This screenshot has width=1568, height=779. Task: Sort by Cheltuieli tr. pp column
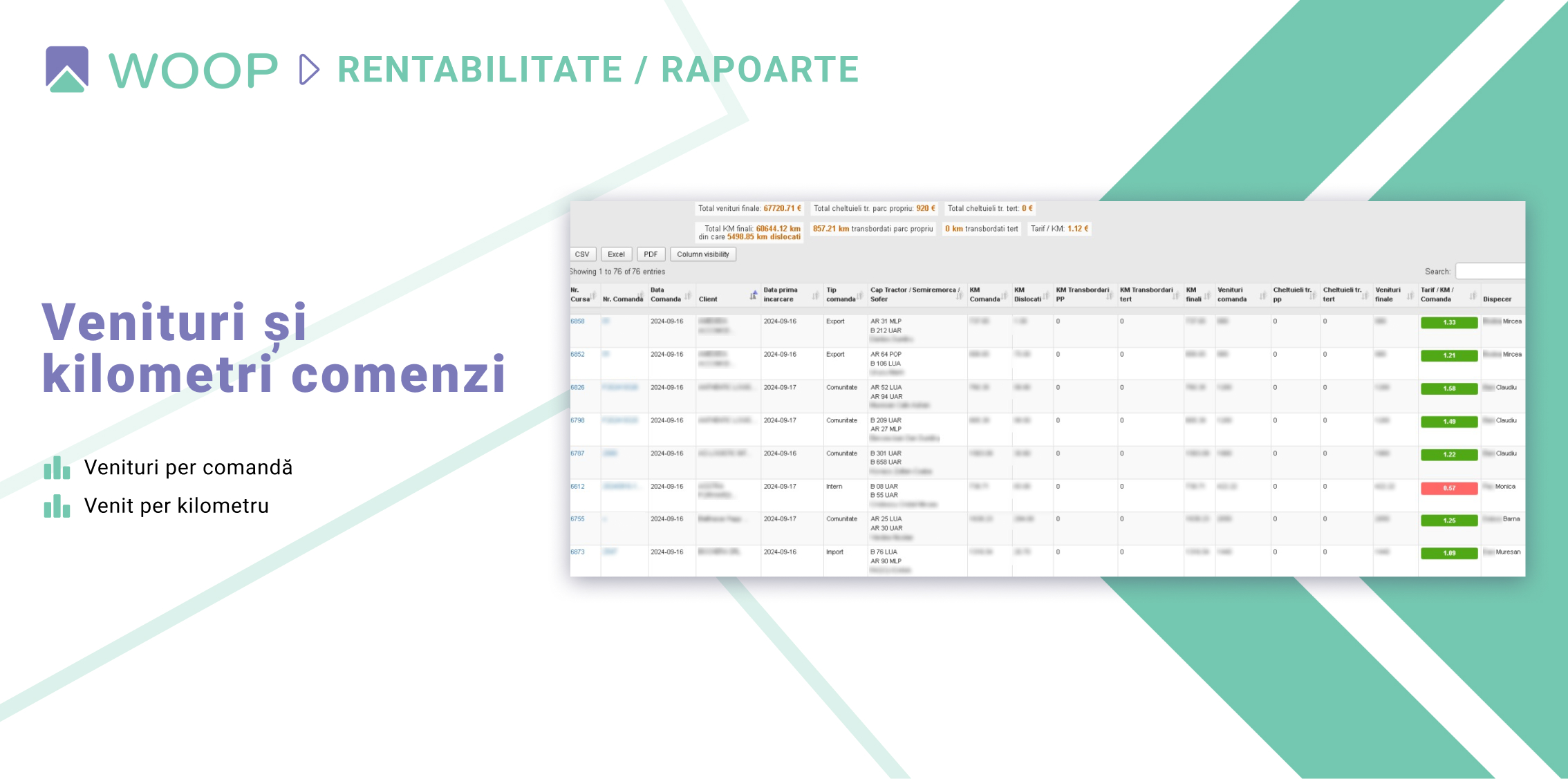point(1295,295)
